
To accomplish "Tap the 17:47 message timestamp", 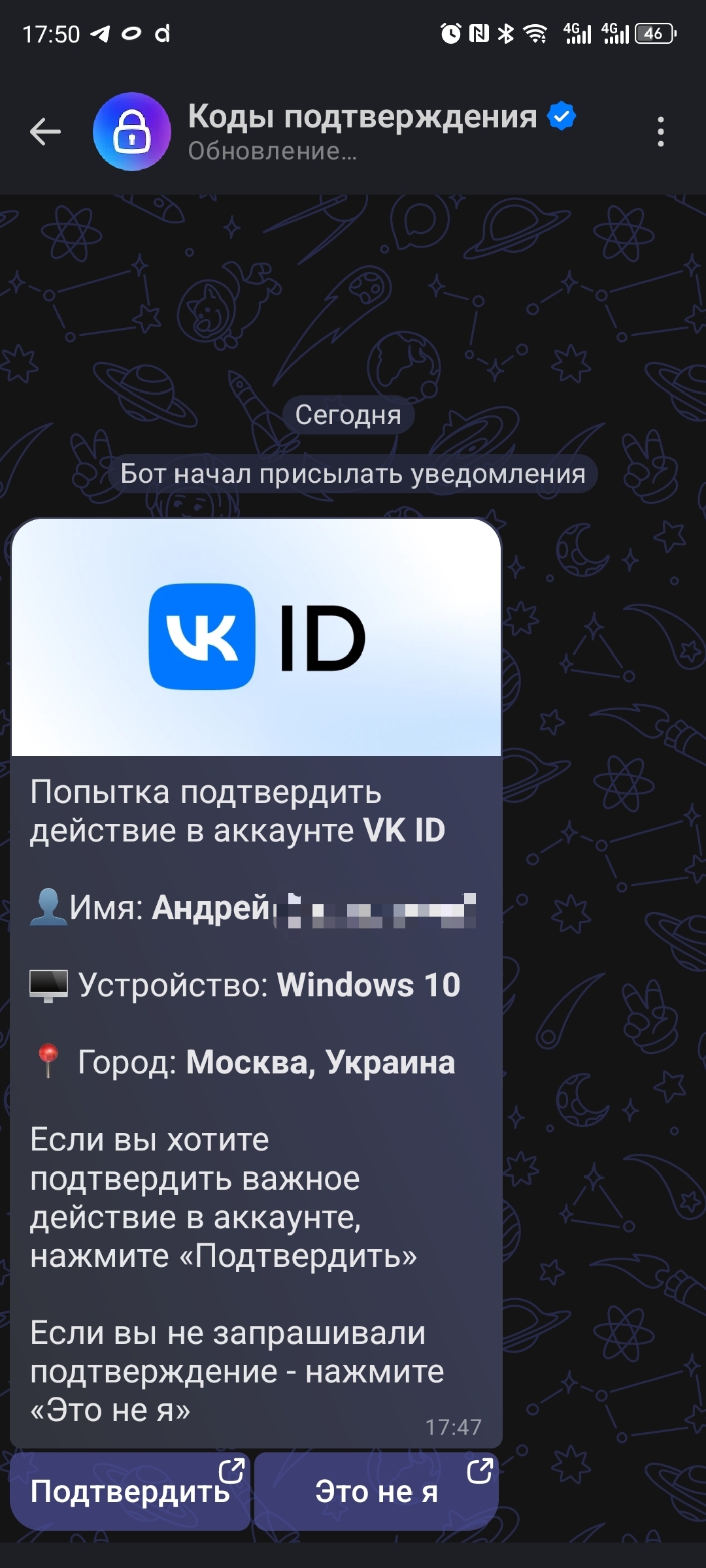I will (x=453, y=1428).
